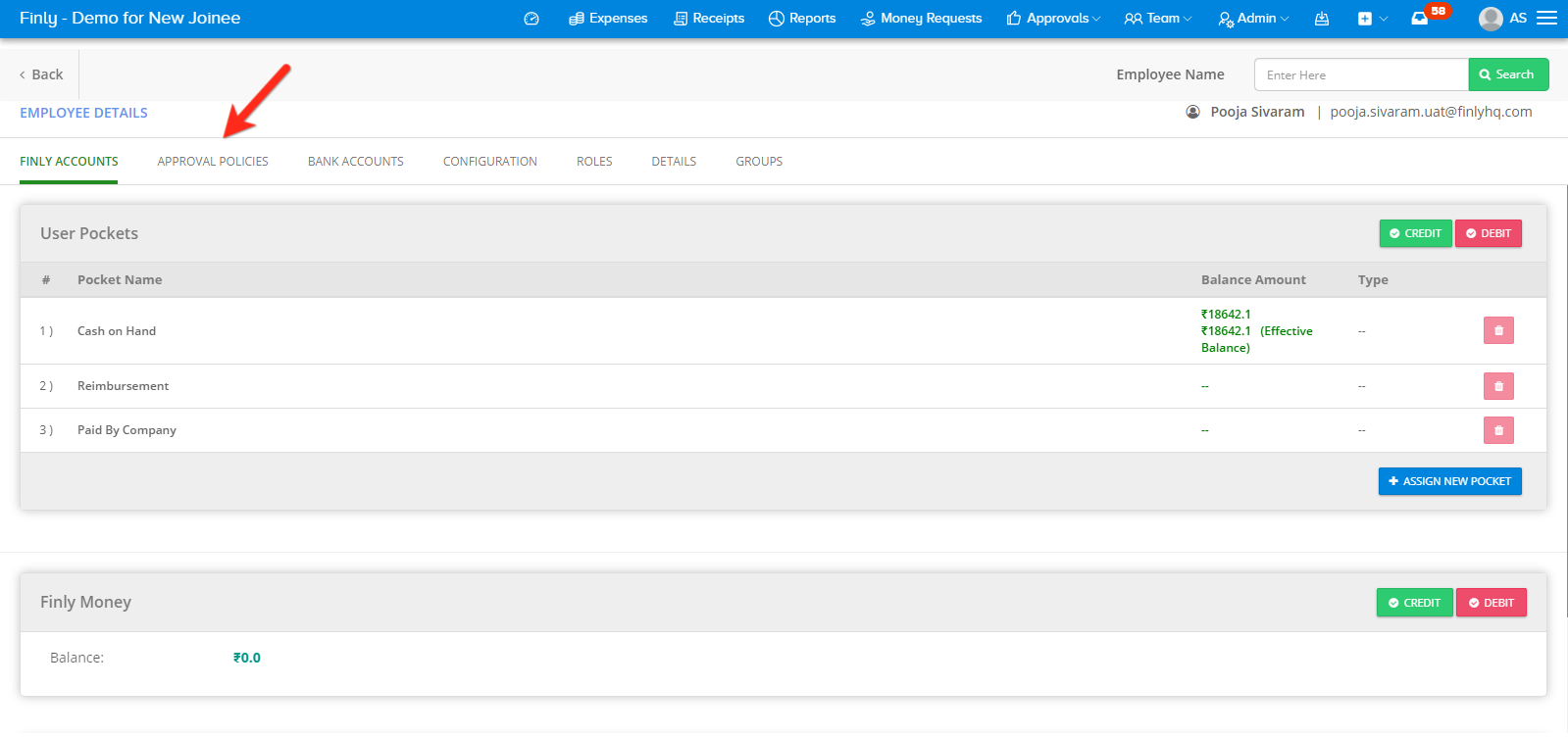The image size is (1568, 737).
Task: Click the download tray icon in top bar
Action: point(1322,19)
